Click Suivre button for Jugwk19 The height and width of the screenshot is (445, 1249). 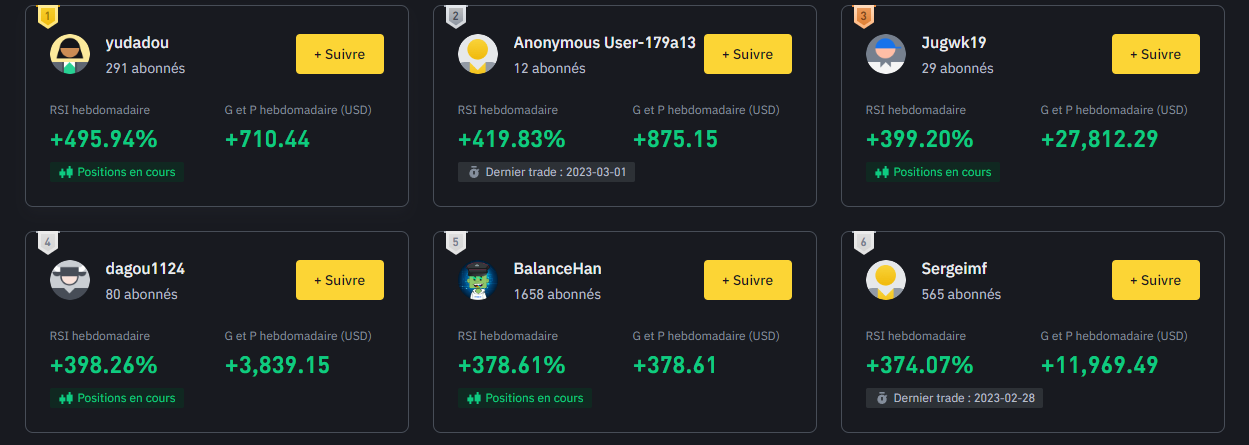click(1156, 54)
